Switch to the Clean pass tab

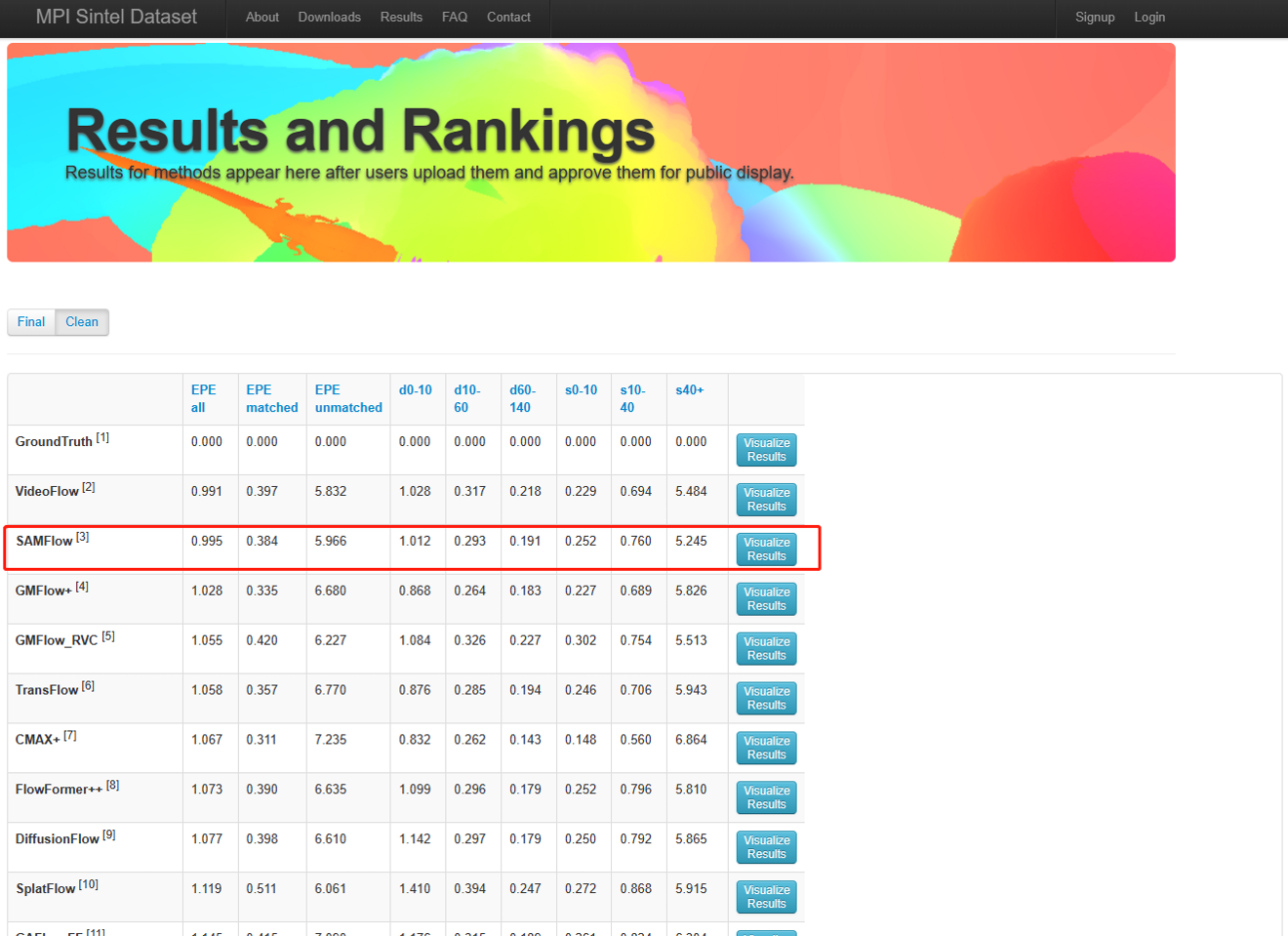82,322
